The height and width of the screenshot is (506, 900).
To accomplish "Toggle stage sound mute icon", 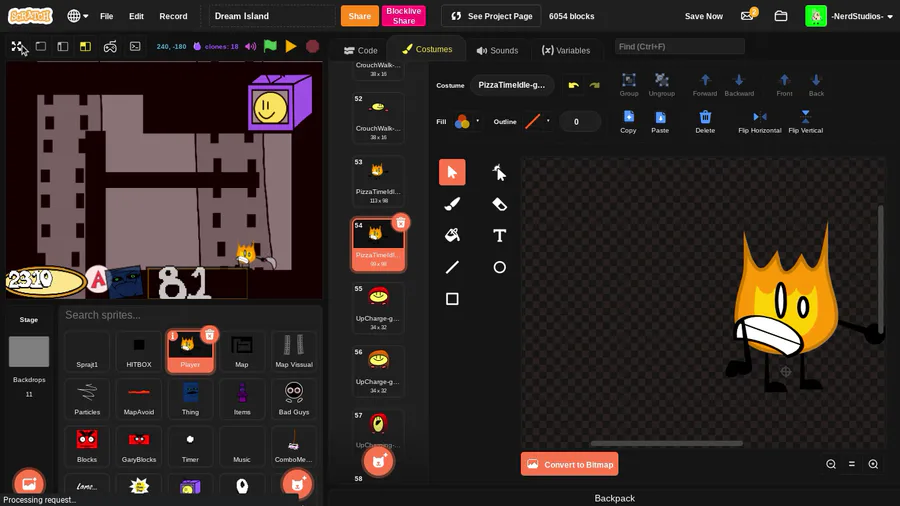I will click(250, 46).
